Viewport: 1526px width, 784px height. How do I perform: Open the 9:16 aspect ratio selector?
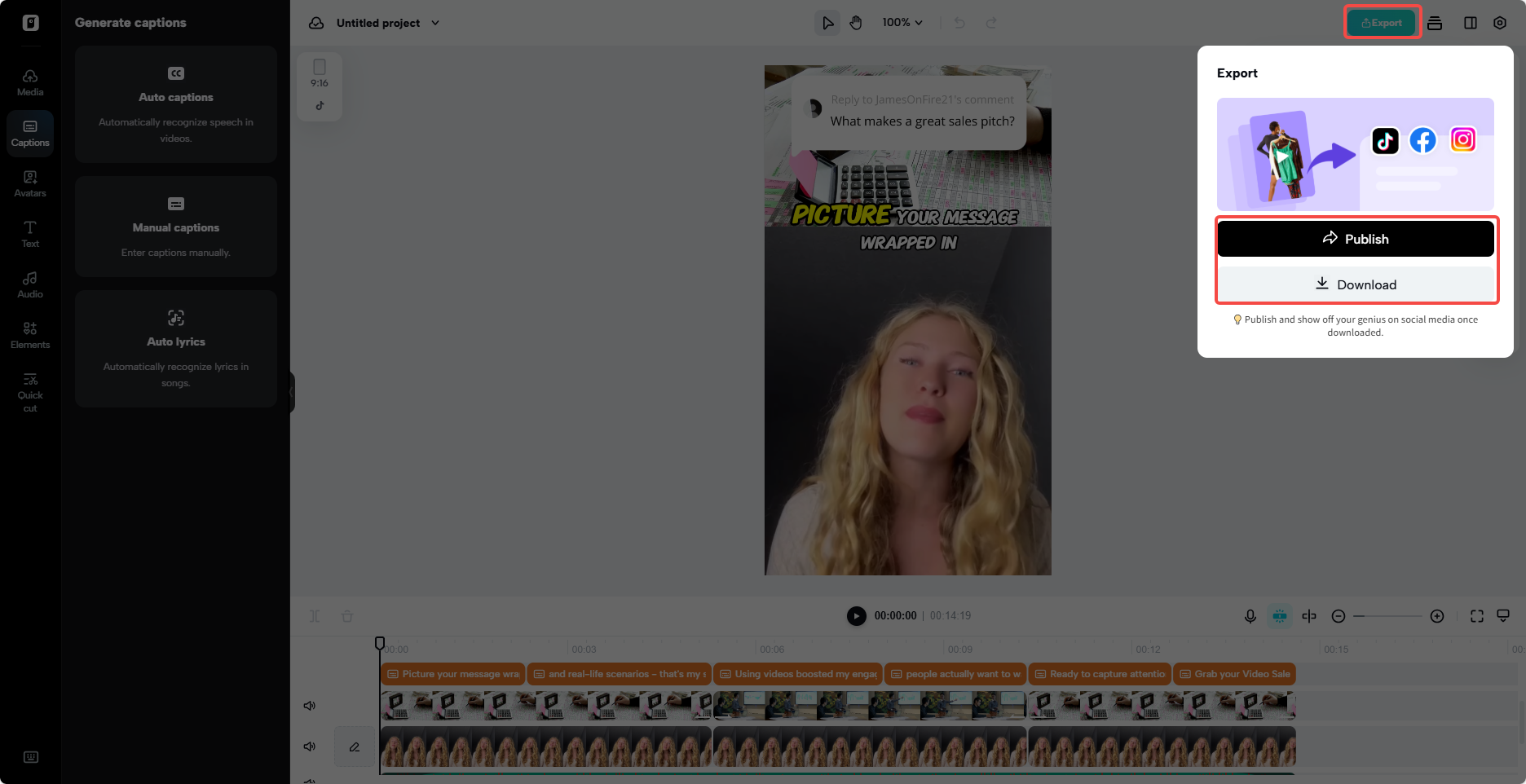coord(320,73)
